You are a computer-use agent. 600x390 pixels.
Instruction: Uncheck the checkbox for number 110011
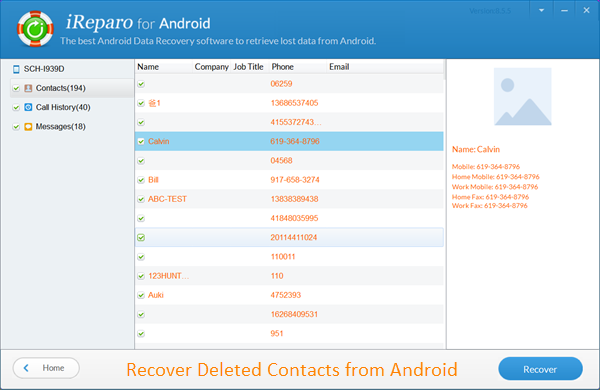point(141,257)
